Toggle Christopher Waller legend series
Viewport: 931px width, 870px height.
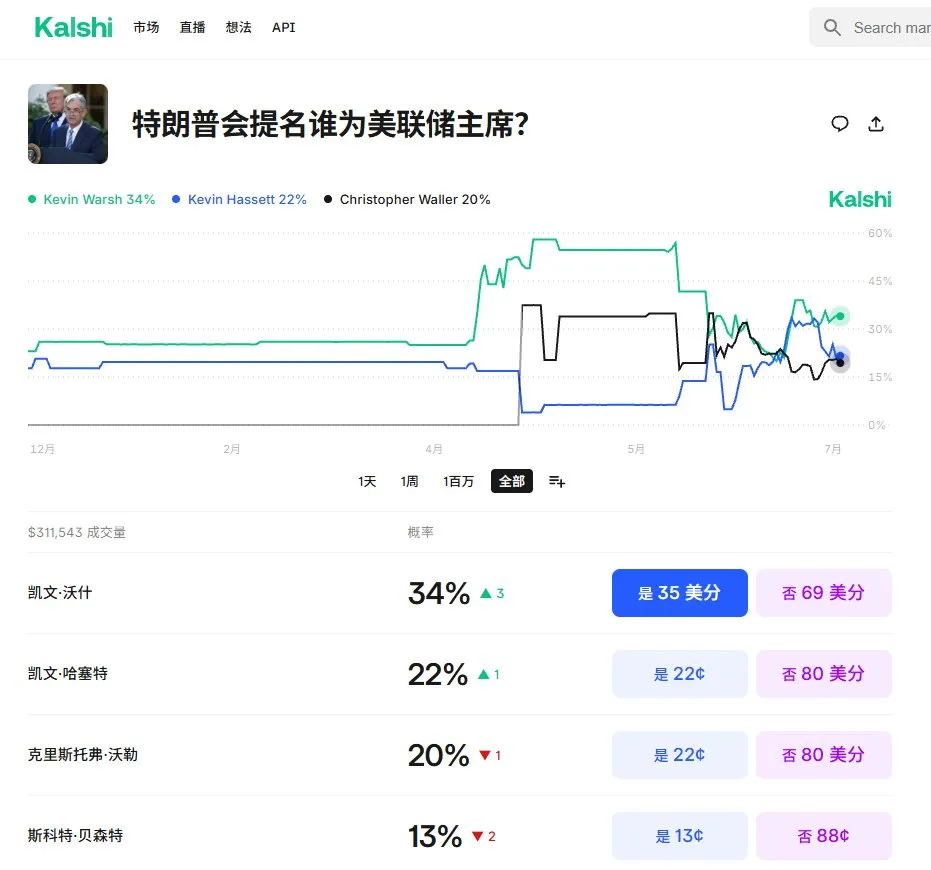[407, 200]
